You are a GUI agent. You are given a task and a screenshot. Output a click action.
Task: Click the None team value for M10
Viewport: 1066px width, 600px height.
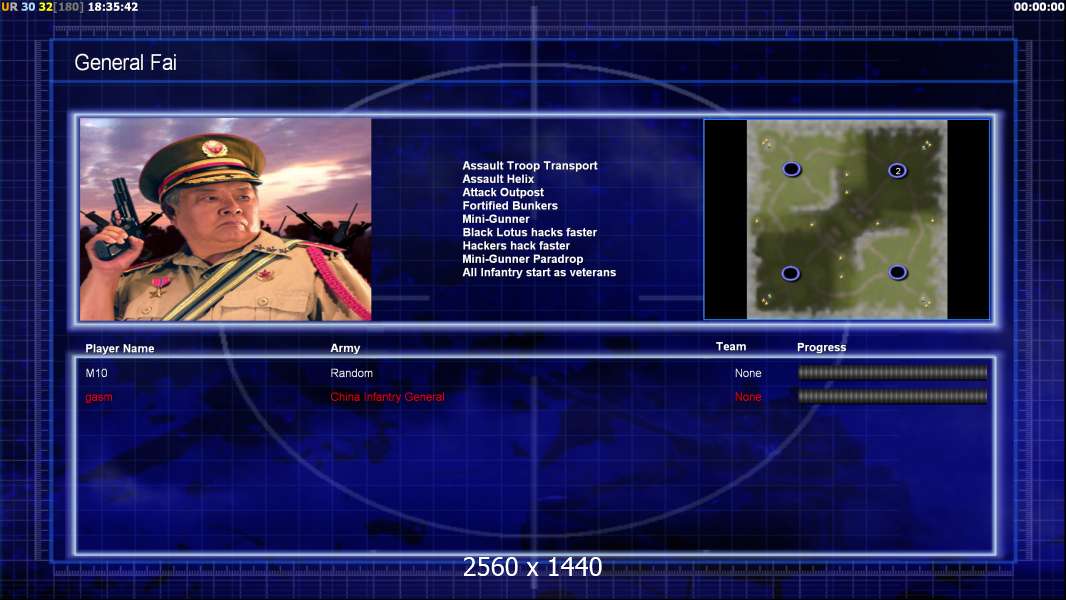[748, 373]
